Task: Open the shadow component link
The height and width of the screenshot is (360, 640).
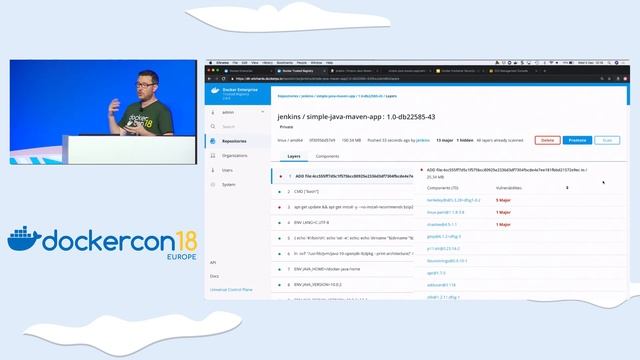Action: (442, 224)
